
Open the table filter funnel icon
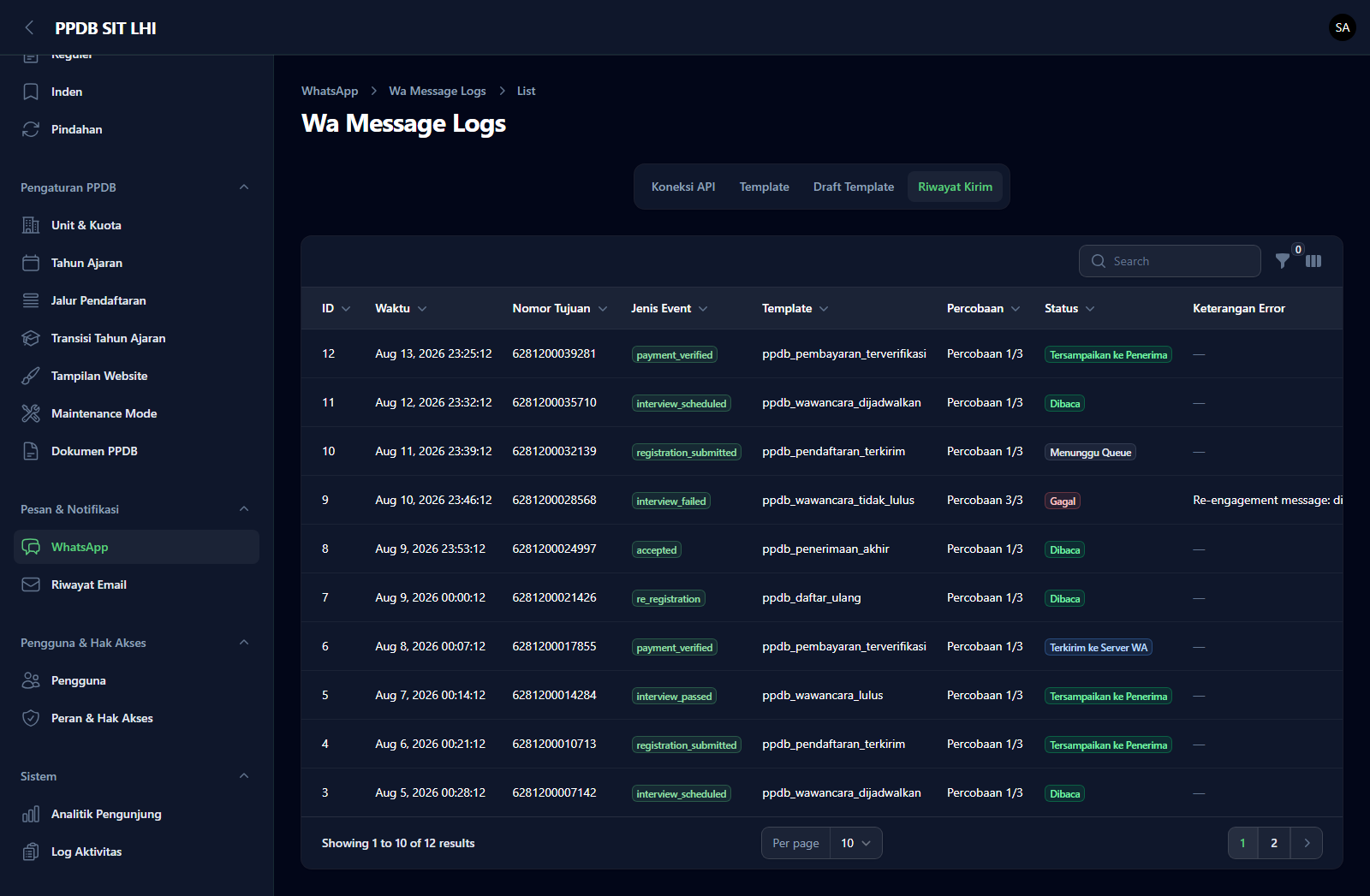[x=1283, y=261]
